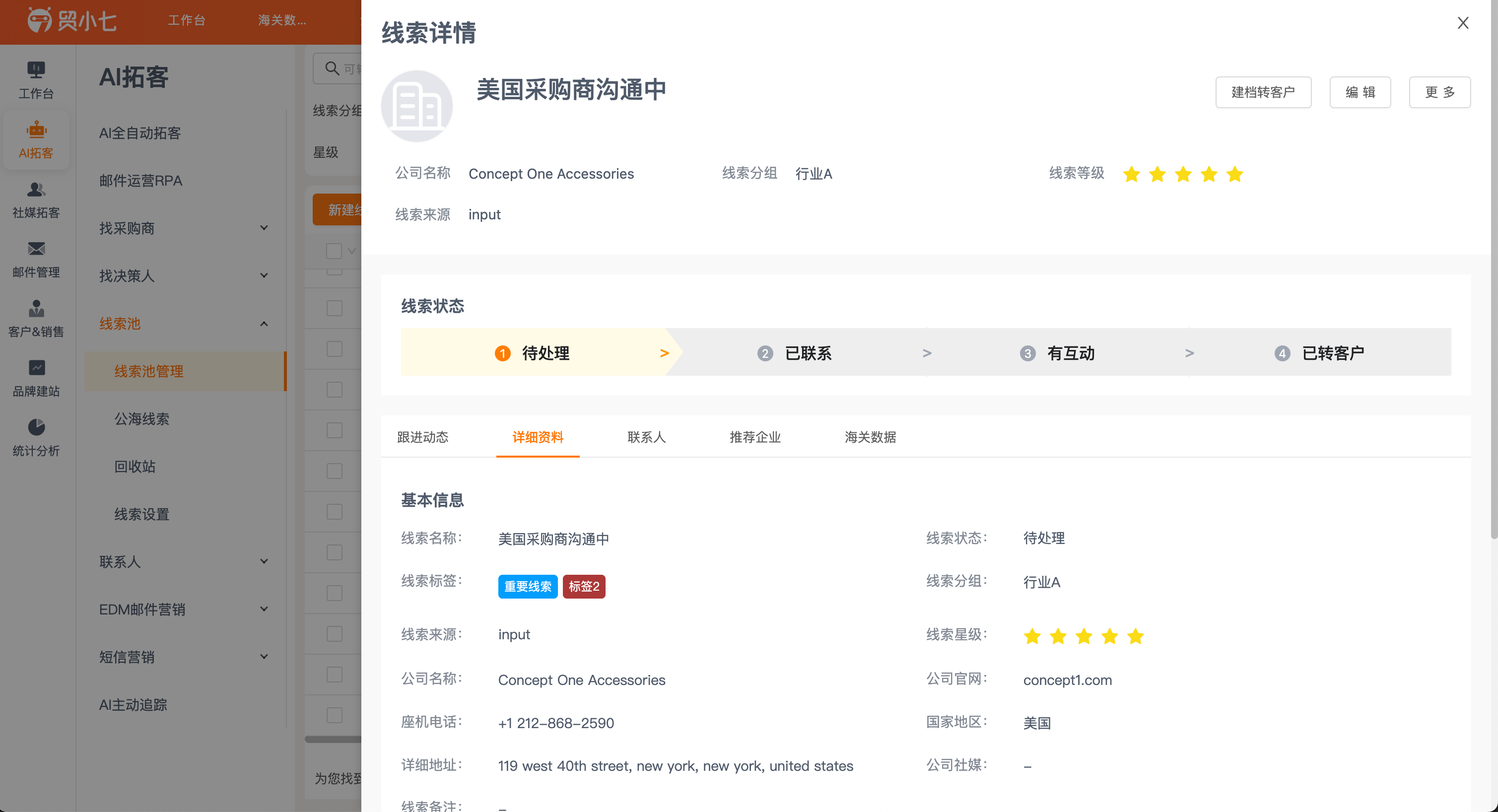
Task: Select step 3 有互动 status
Action: [1057, 352]
